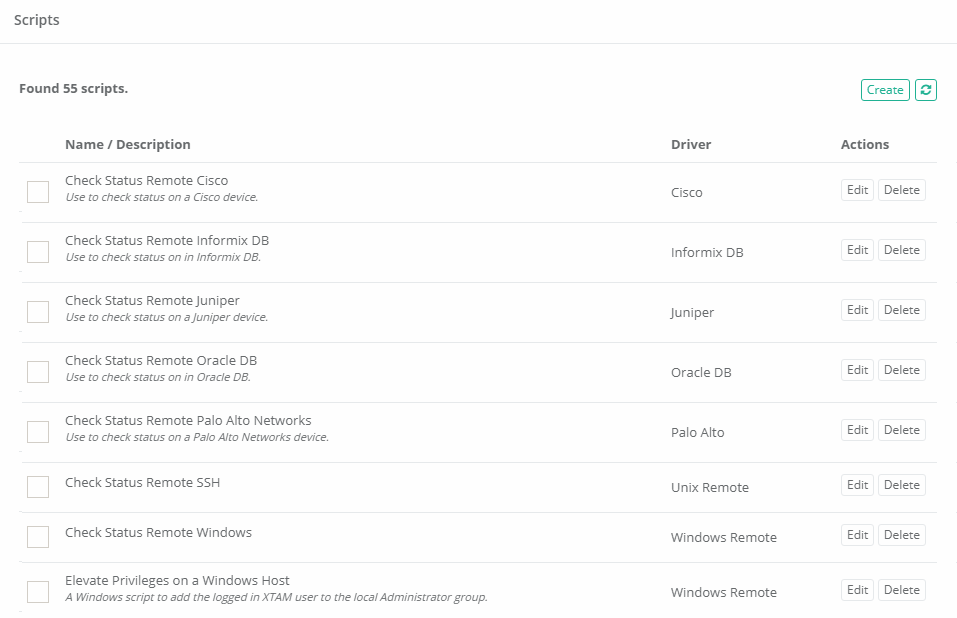Select checkbox beside Check Status Remote SSH

pos(38,487)
